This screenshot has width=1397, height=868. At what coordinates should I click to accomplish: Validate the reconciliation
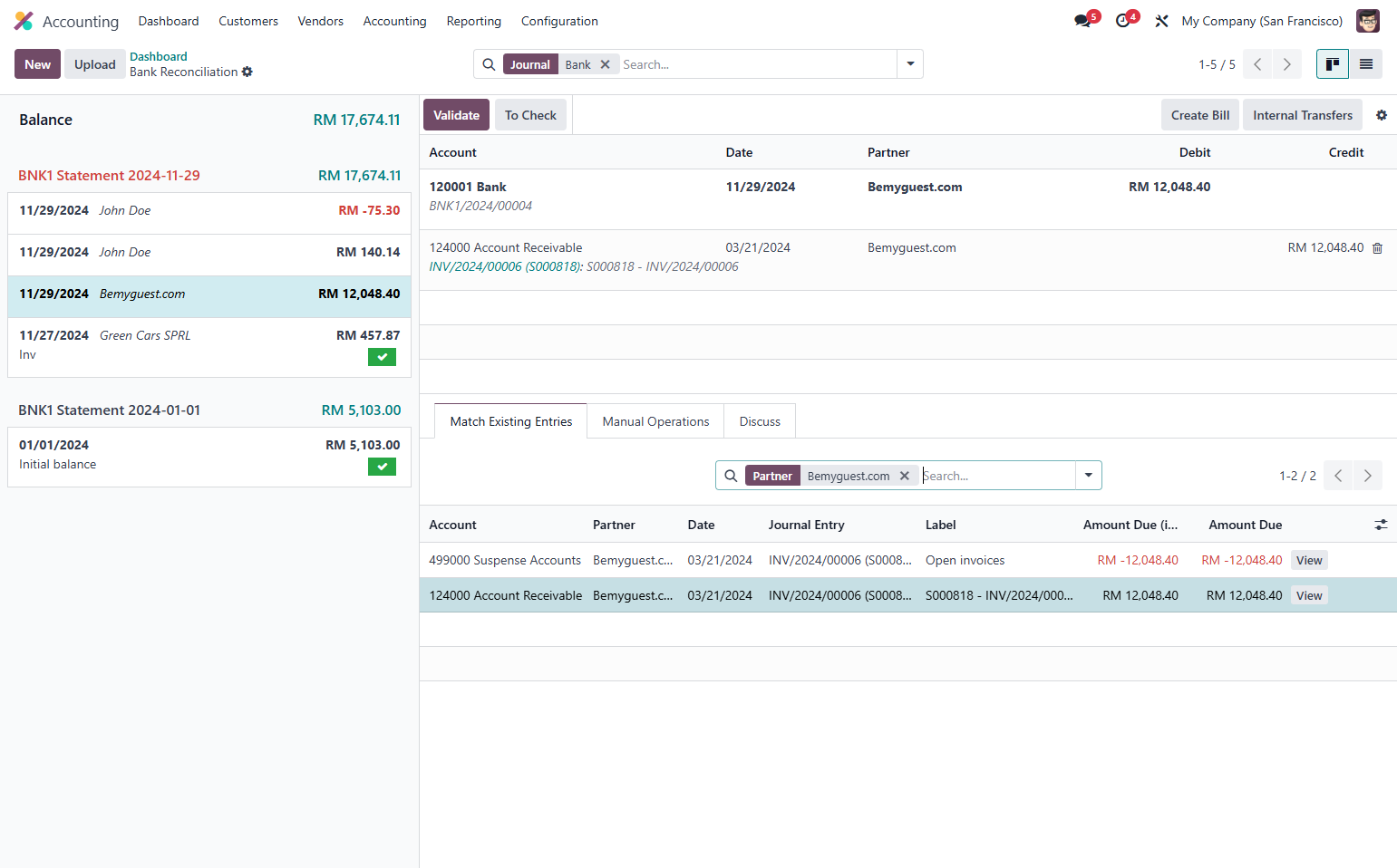coord(456,115)
